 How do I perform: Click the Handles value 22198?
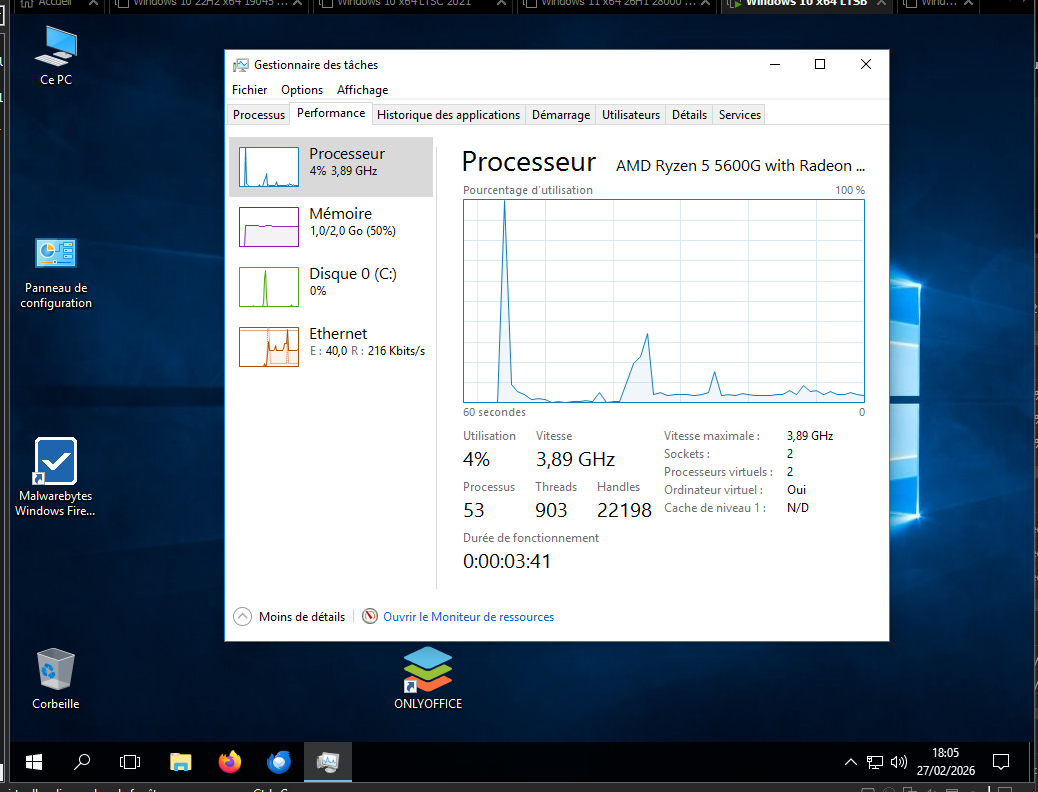pyautogui.click(x=624, y=510)
